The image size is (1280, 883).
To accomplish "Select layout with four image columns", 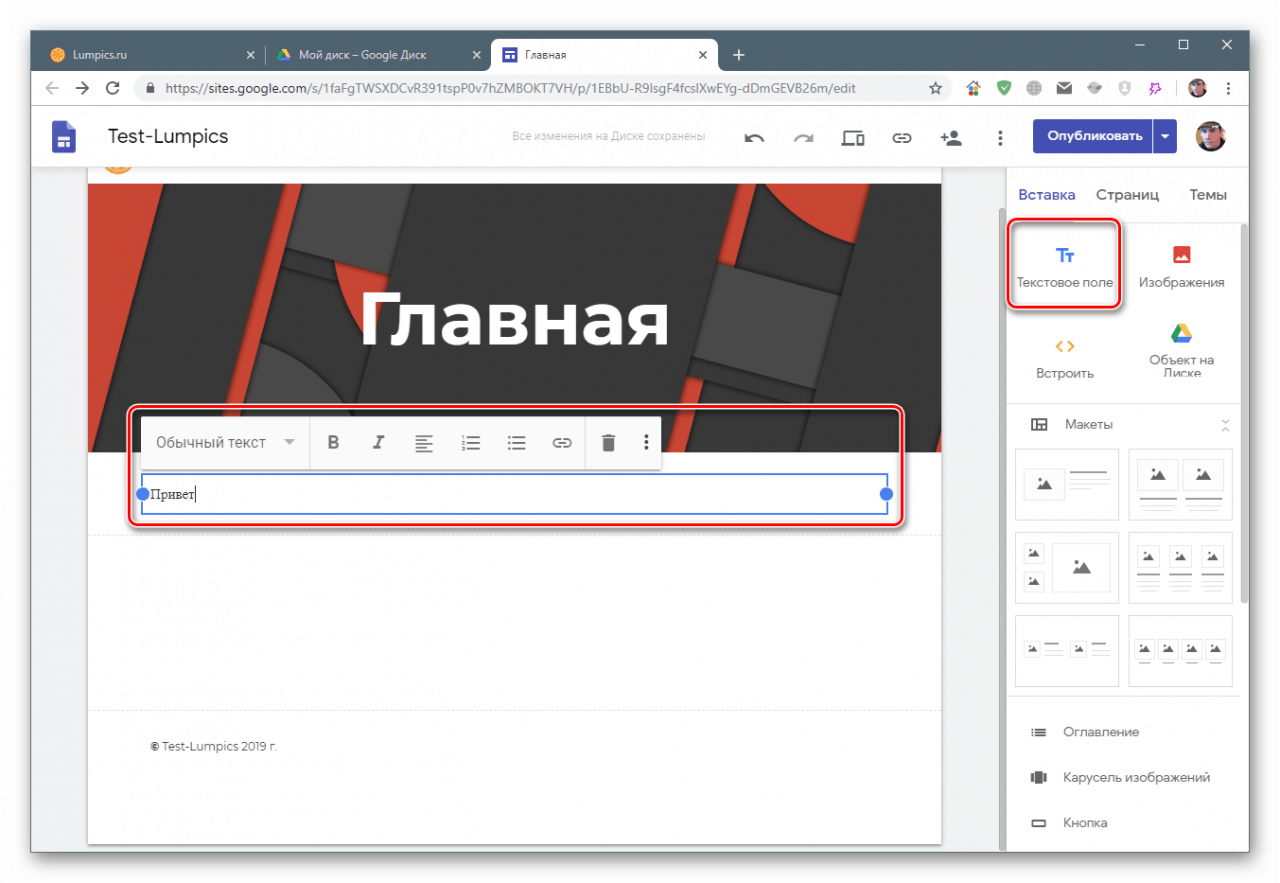I will coord(1181,651).
